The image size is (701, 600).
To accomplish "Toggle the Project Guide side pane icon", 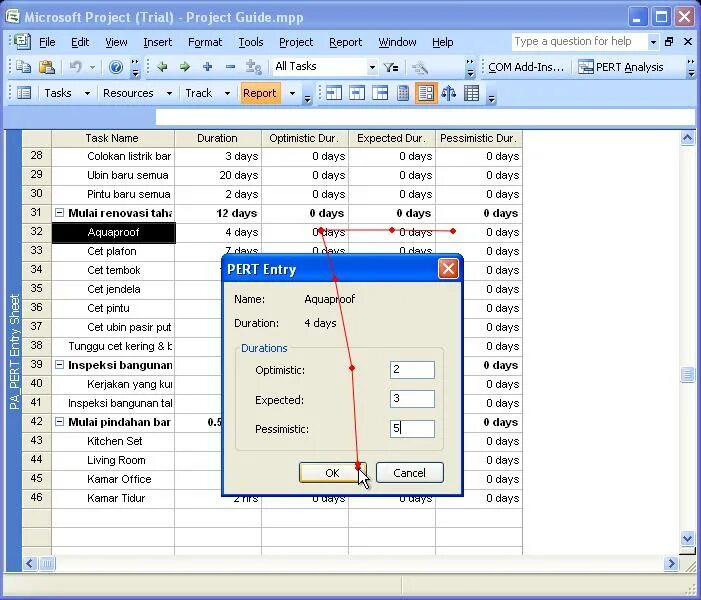I will 24,93.
